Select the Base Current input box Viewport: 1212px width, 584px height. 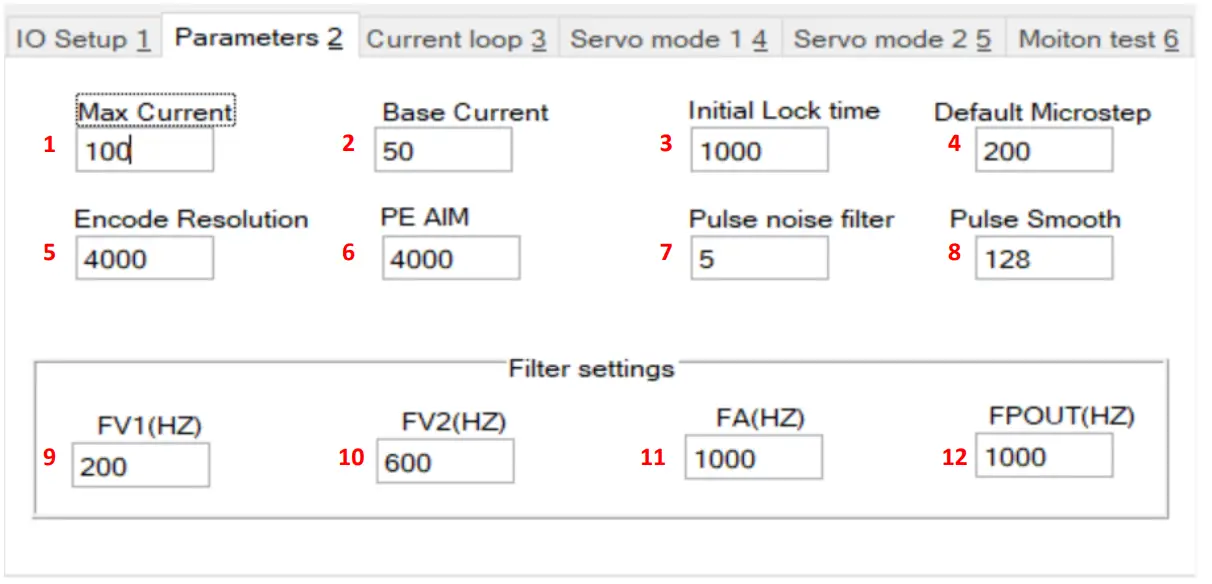coord(442,150)
